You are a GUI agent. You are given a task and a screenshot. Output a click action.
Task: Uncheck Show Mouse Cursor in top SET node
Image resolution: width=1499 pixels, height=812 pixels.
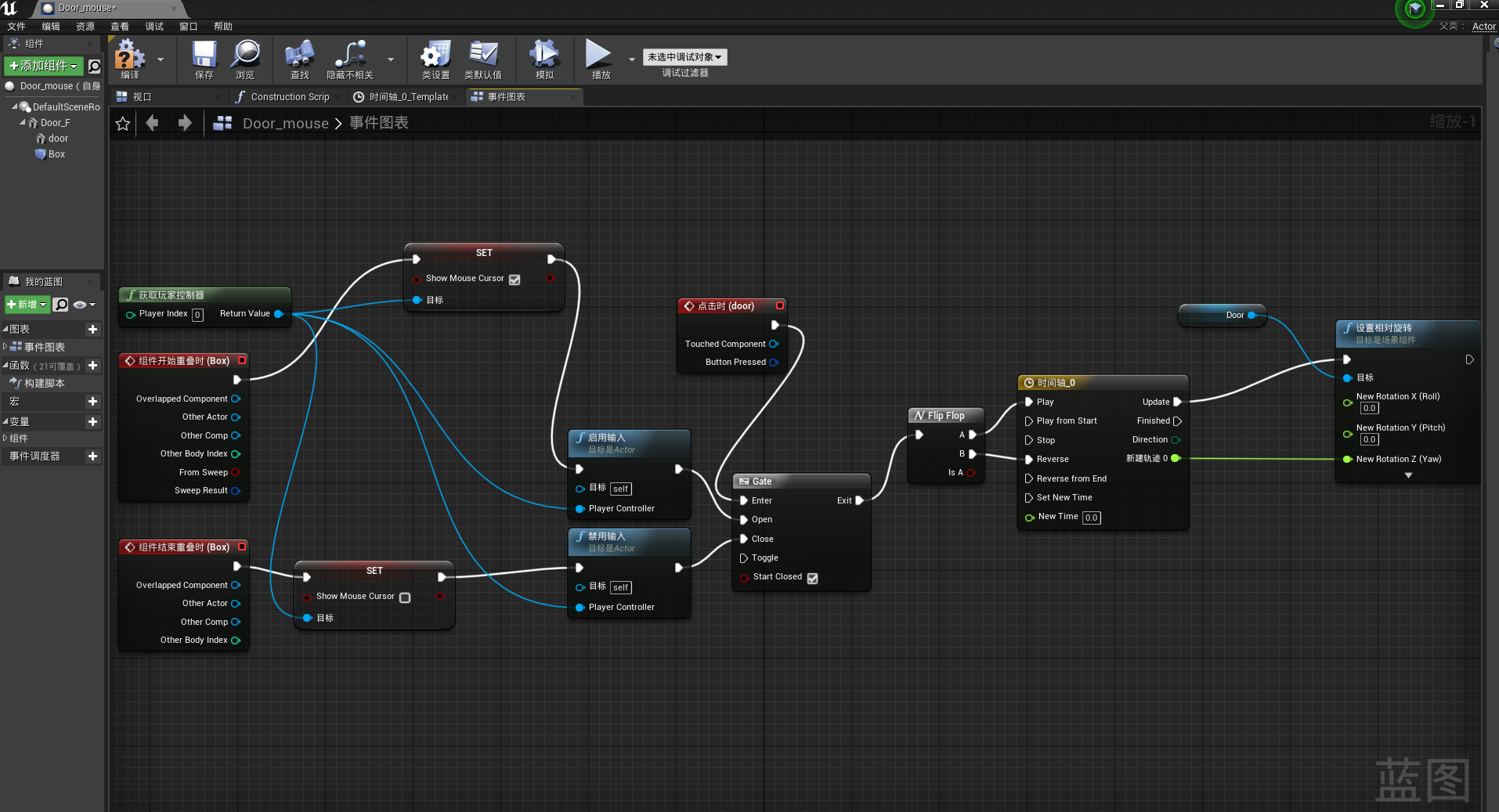point(515,280)
